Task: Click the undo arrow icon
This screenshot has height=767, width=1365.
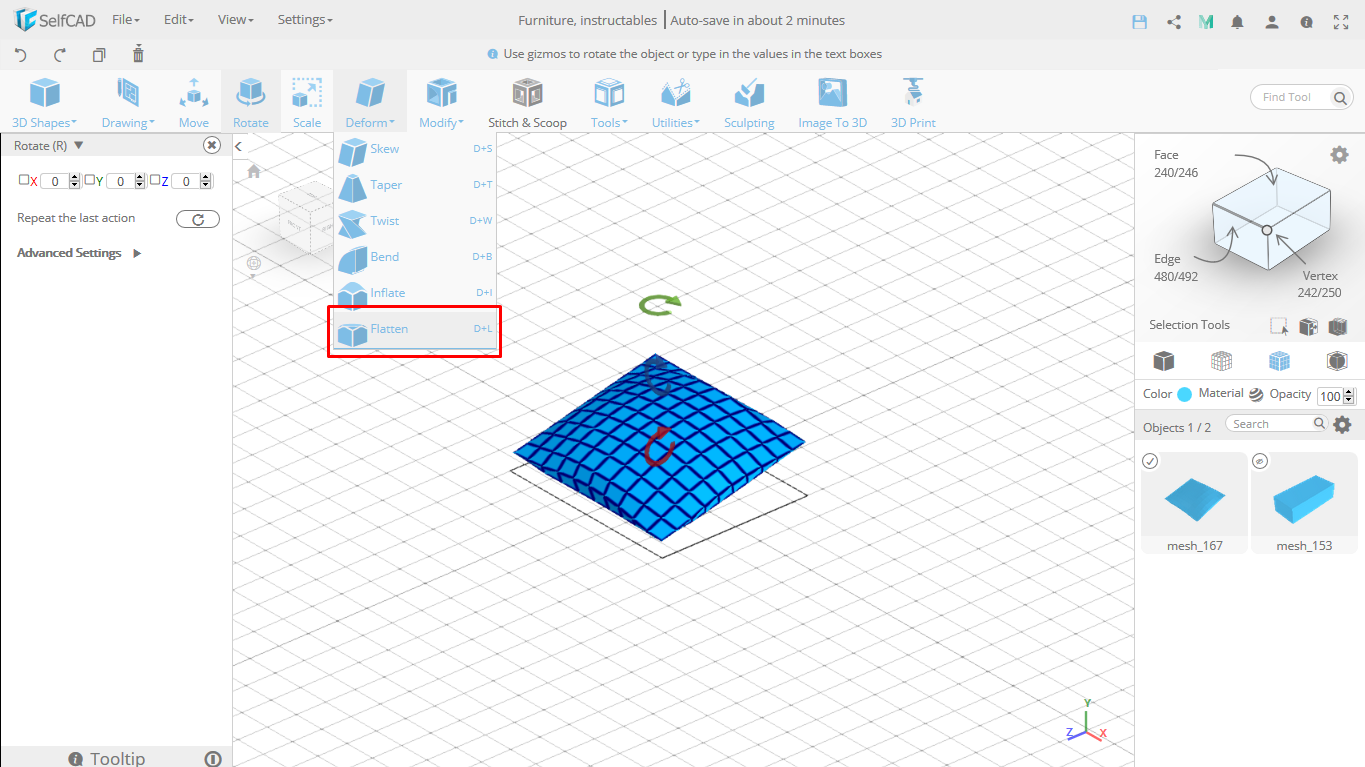Action: [21, 55]
